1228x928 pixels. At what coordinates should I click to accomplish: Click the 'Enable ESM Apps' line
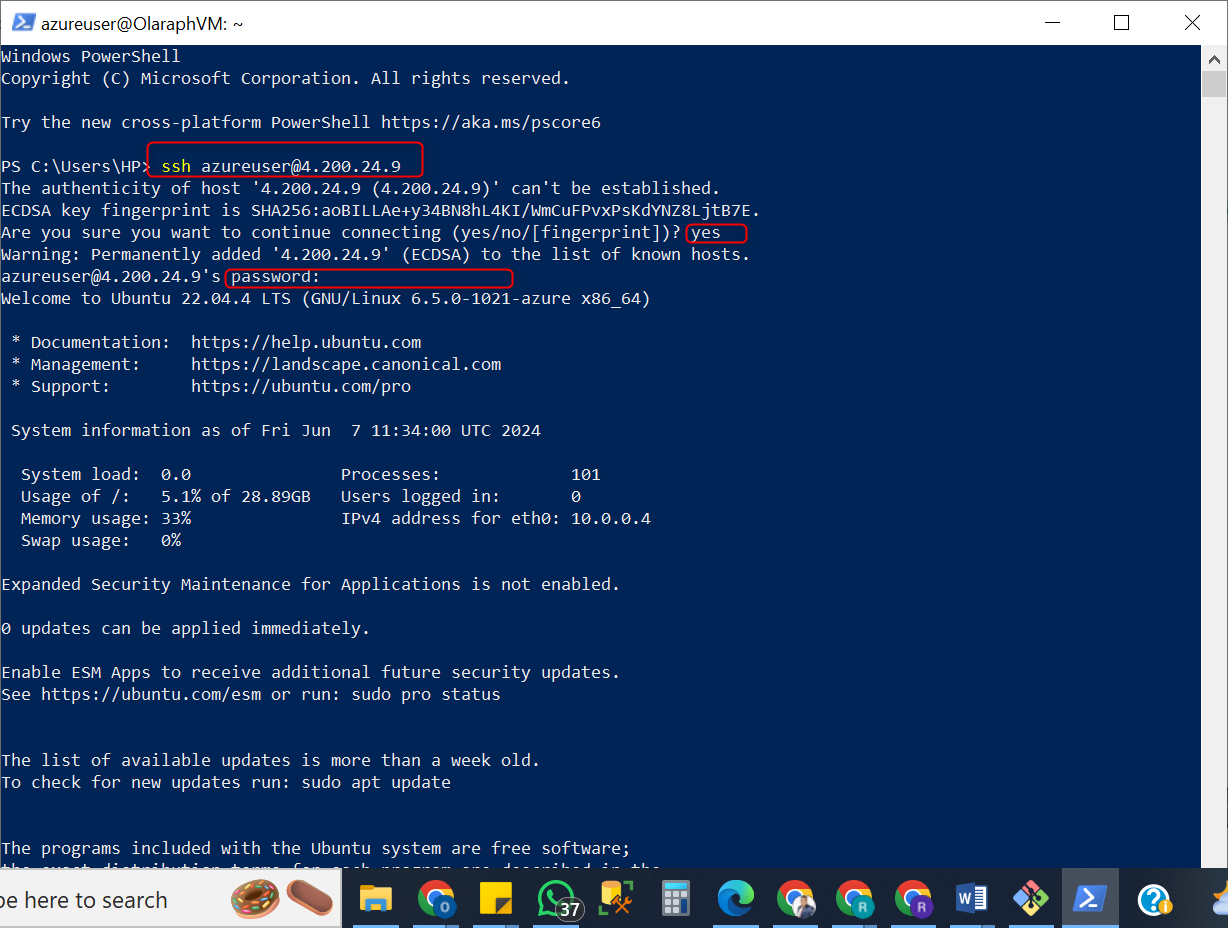pyautogui.click(x=311, y=672)
